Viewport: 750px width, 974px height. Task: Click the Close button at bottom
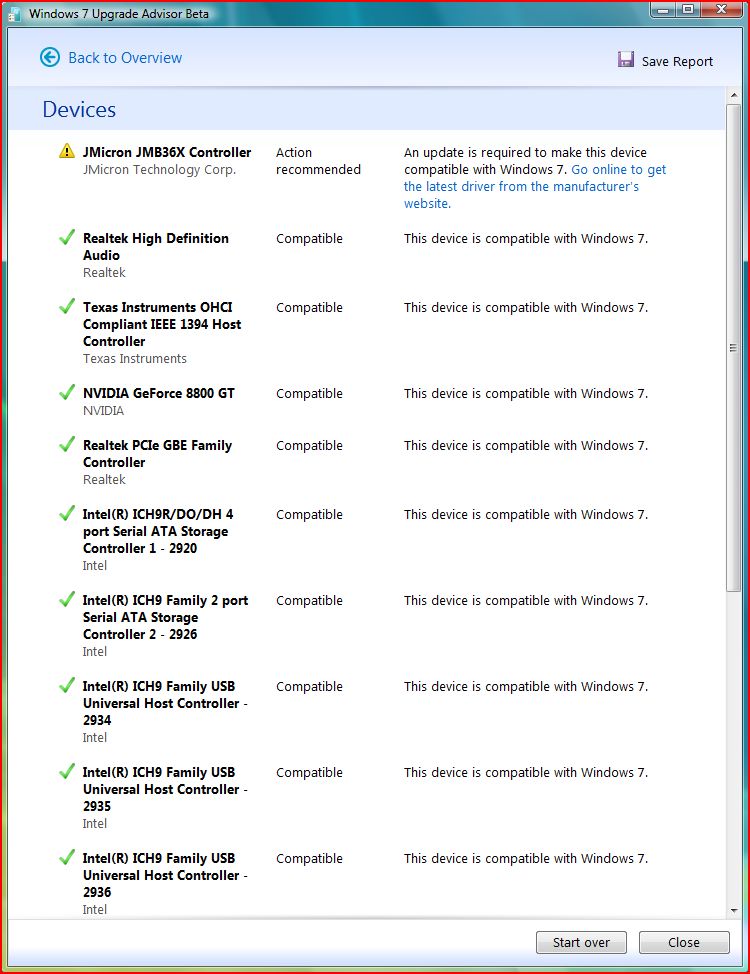click(684, 942)
